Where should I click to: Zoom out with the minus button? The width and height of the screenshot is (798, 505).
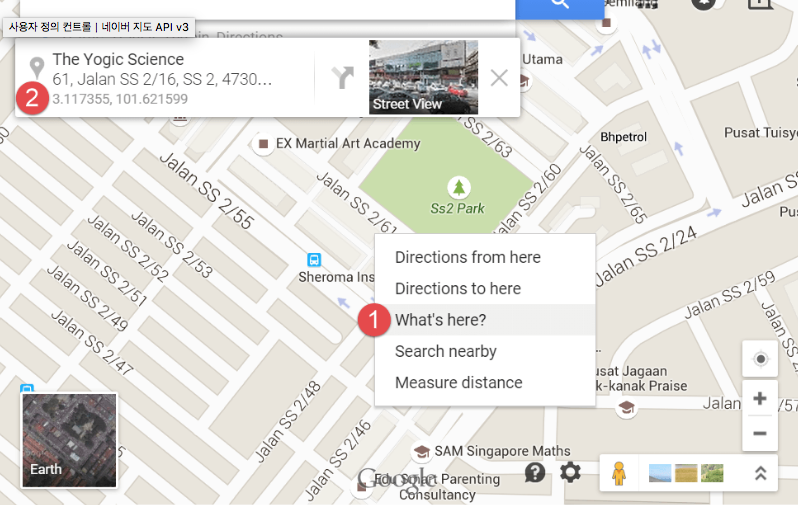[x=760, y=433]
